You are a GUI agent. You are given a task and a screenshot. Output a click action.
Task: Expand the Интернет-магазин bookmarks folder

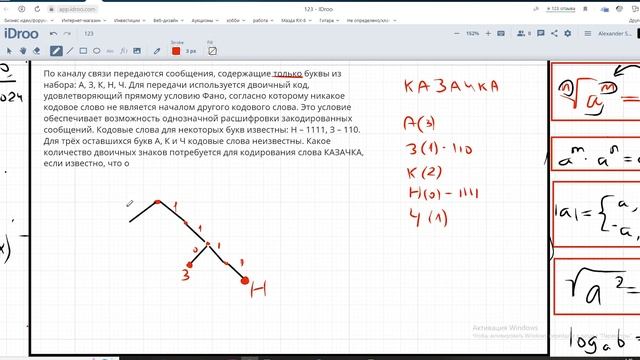pos(84,20)
